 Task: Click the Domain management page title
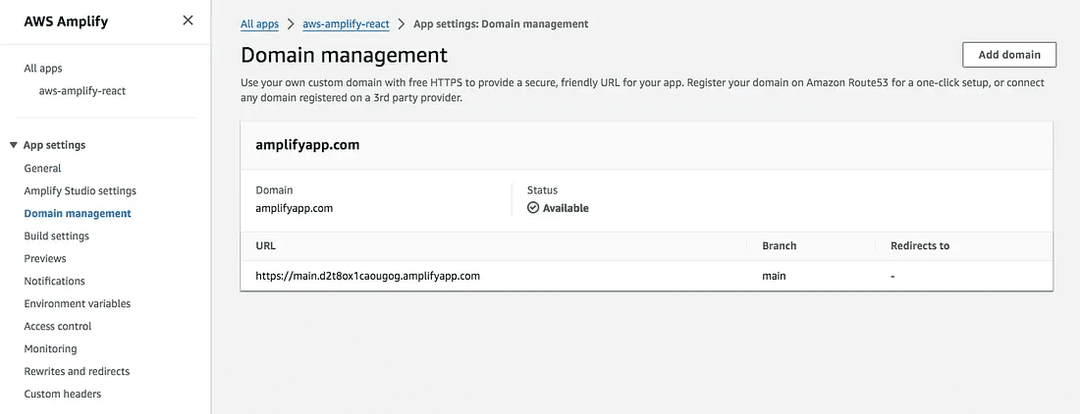click(x=344, y=55)
